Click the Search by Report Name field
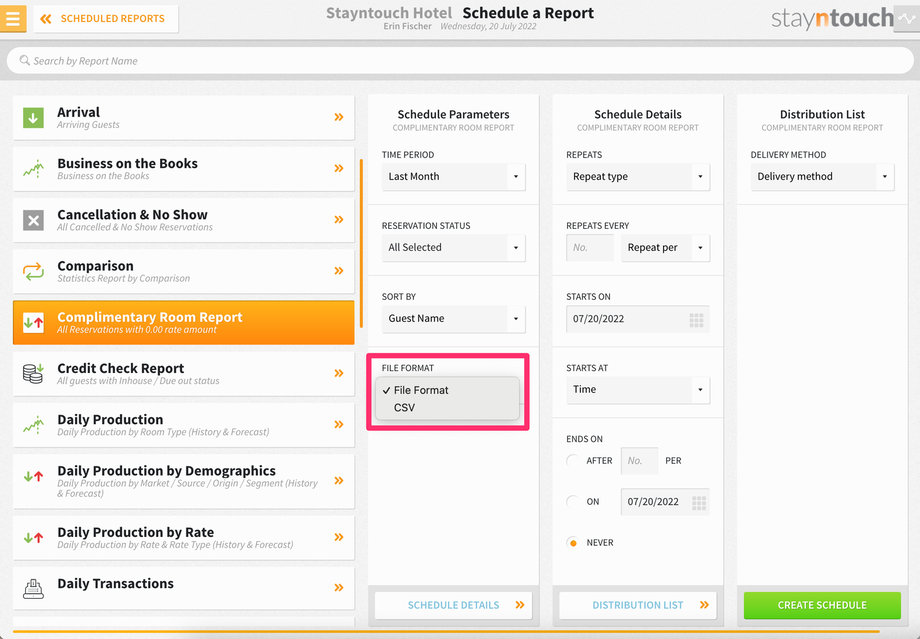This screenshot has width=920, height=639. pyautogui.click(x=459, y=60)
